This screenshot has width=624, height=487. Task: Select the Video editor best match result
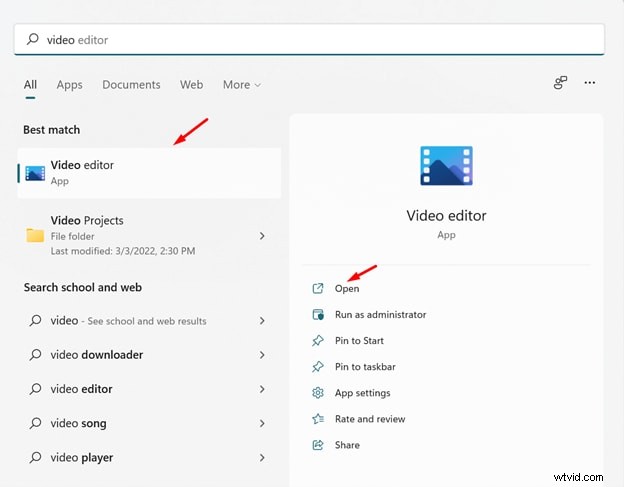(149, 173)
